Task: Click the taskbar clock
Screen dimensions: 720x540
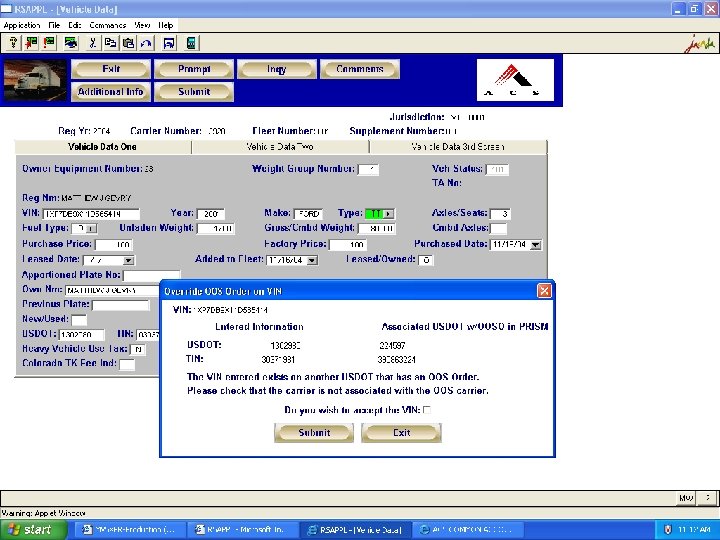Action: (x=694, y=530)
